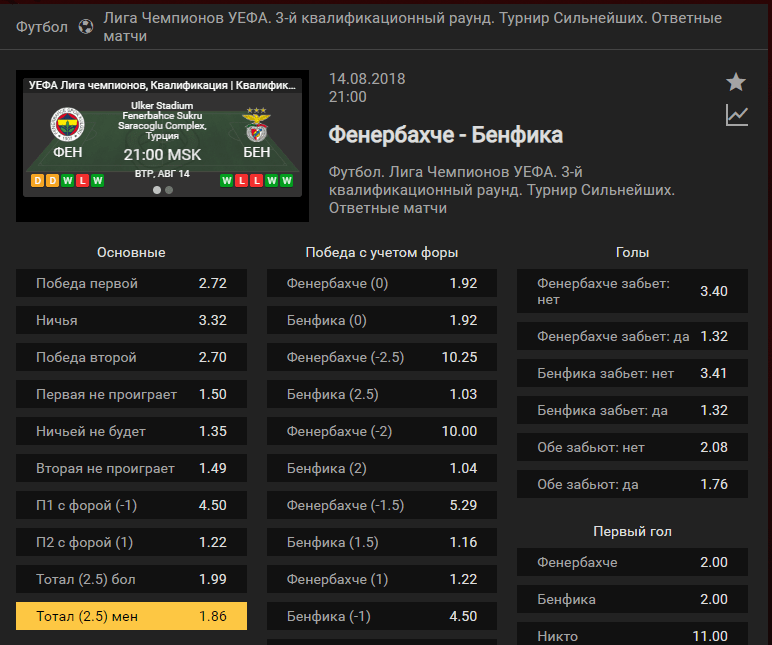Deselect highlighted Тотал (2.5) мен 1.86
The width and height of the screenshot is (772, 645).
[131, 615]
